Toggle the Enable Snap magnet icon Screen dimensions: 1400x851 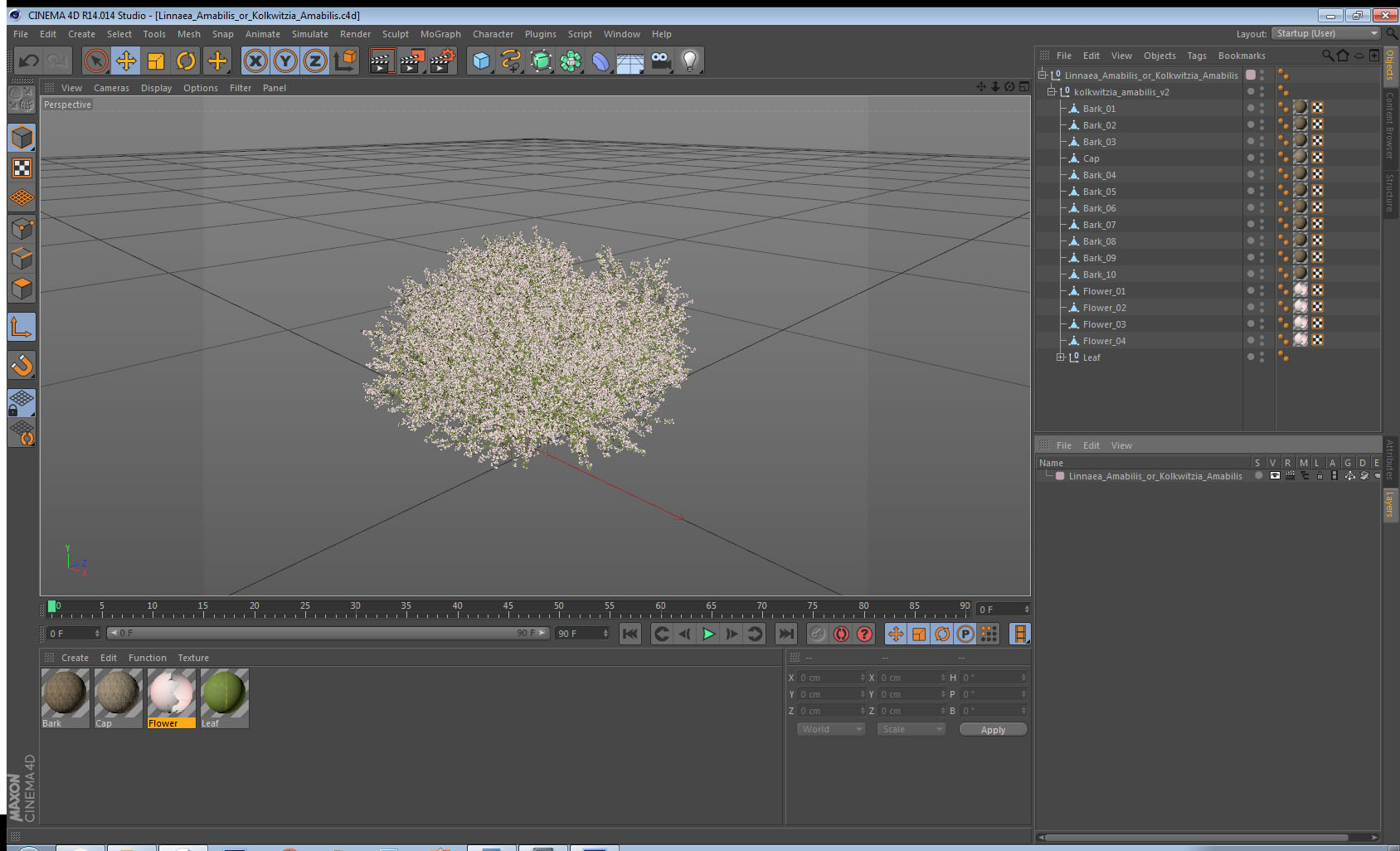coord(22,365)
